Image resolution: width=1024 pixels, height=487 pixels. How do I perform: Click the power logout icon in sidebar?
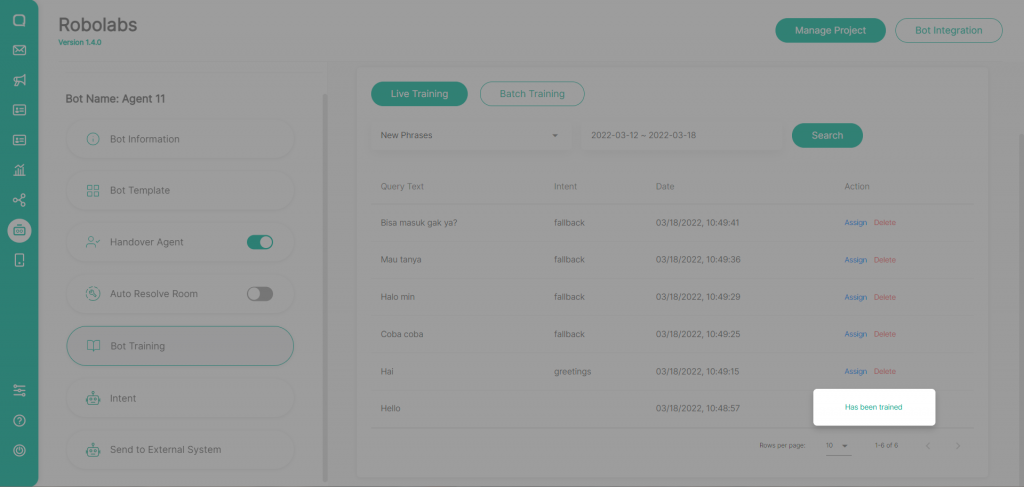pyautogui.click(x=20, y=450)
